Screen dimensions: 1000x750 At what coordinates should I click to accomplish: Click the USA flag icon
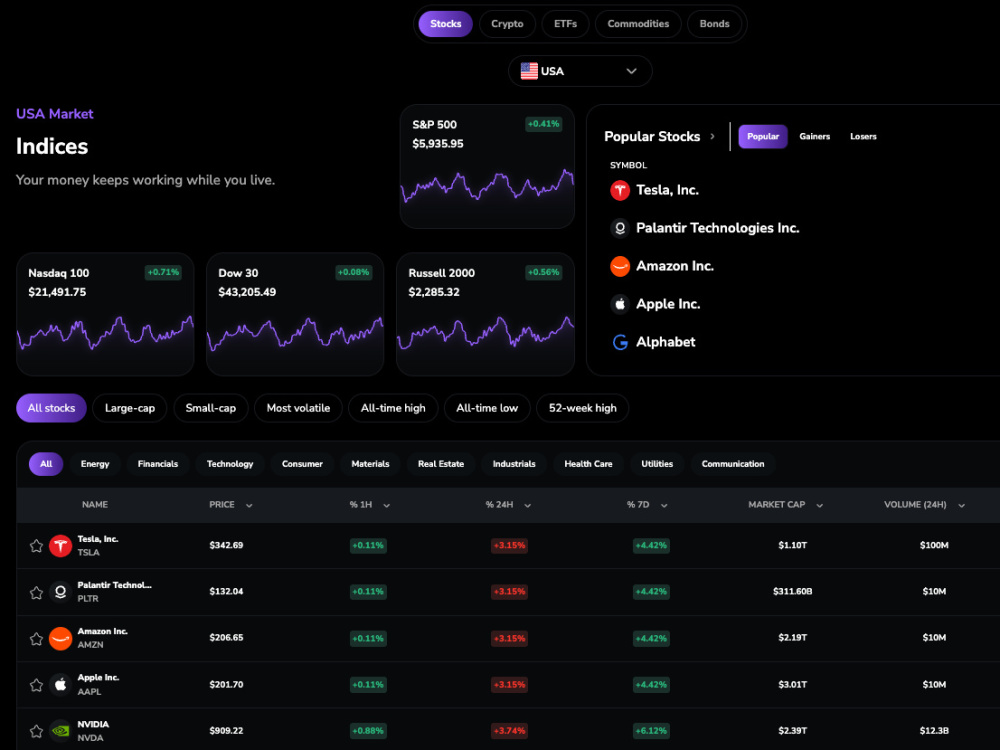pyautogui.click(x=529, y=71)
